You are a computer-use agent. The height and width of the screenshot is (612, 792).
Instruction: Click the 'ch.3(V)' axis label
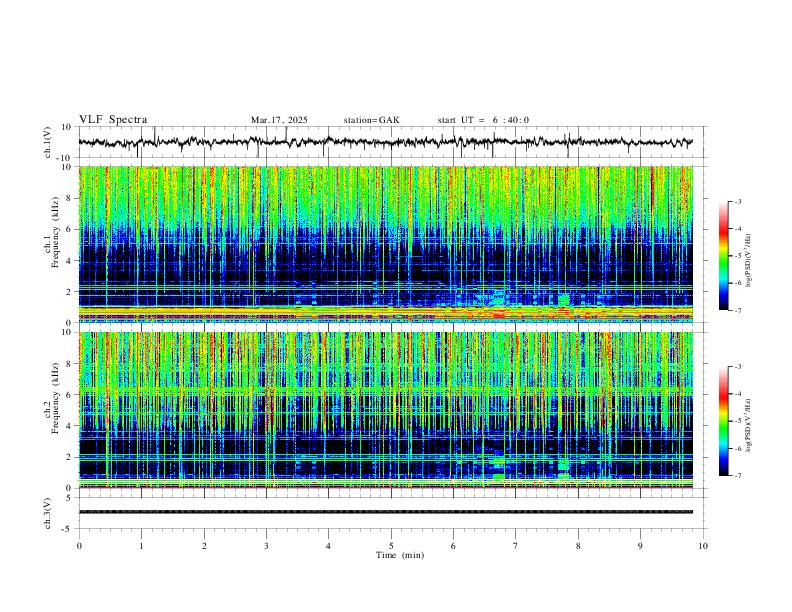click(48, 514)
